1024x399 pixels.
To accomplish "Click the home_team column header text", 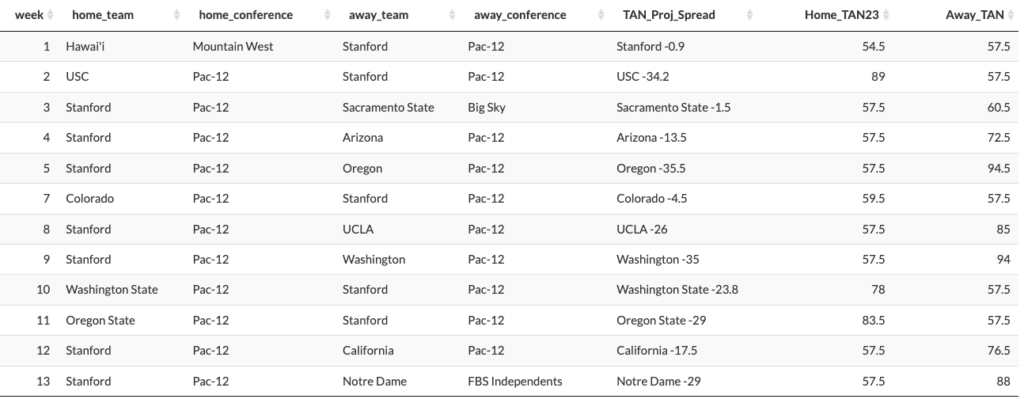I will pyautogui.click(x=103, y=15).
